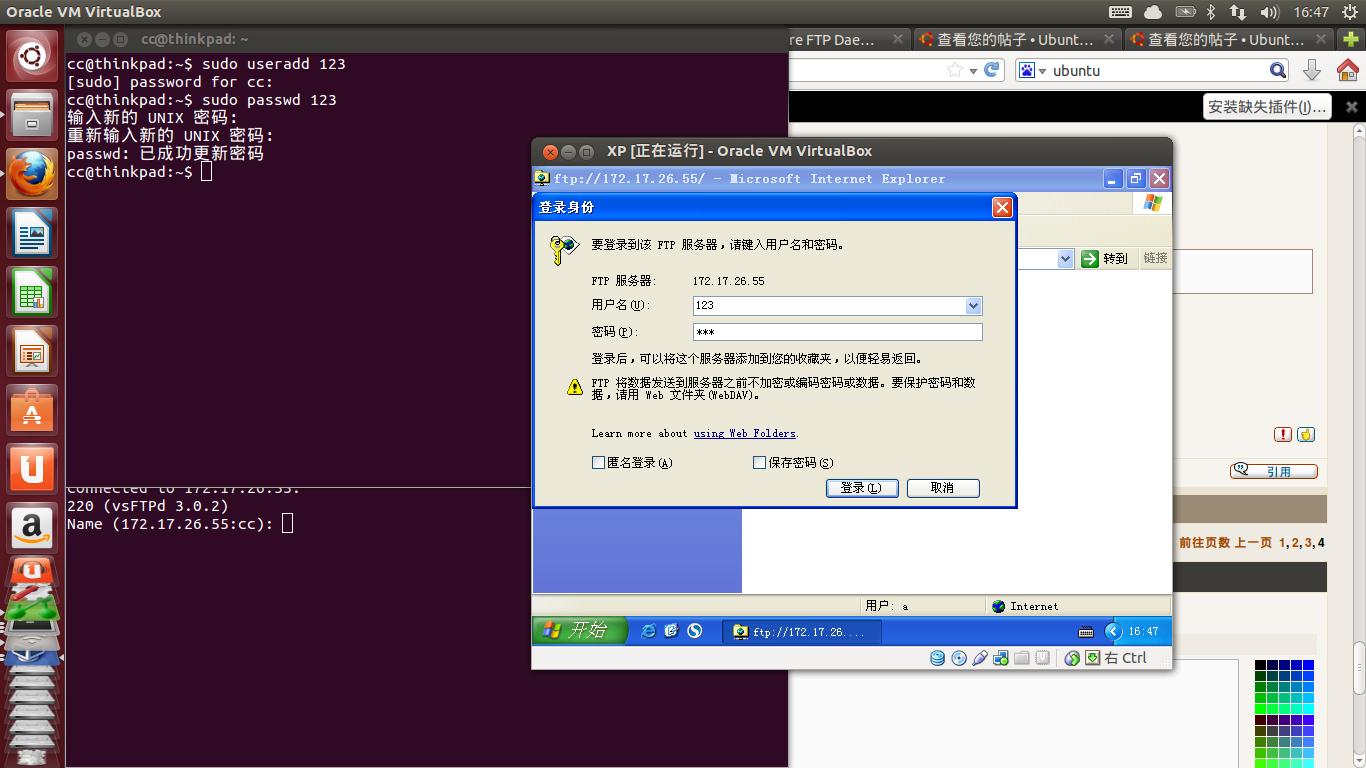Image resolution: width=1366 pixels, height=768 pixels.
Task: Tick the 保存密码 save password checkbox
Action: [x=759, y=463]
